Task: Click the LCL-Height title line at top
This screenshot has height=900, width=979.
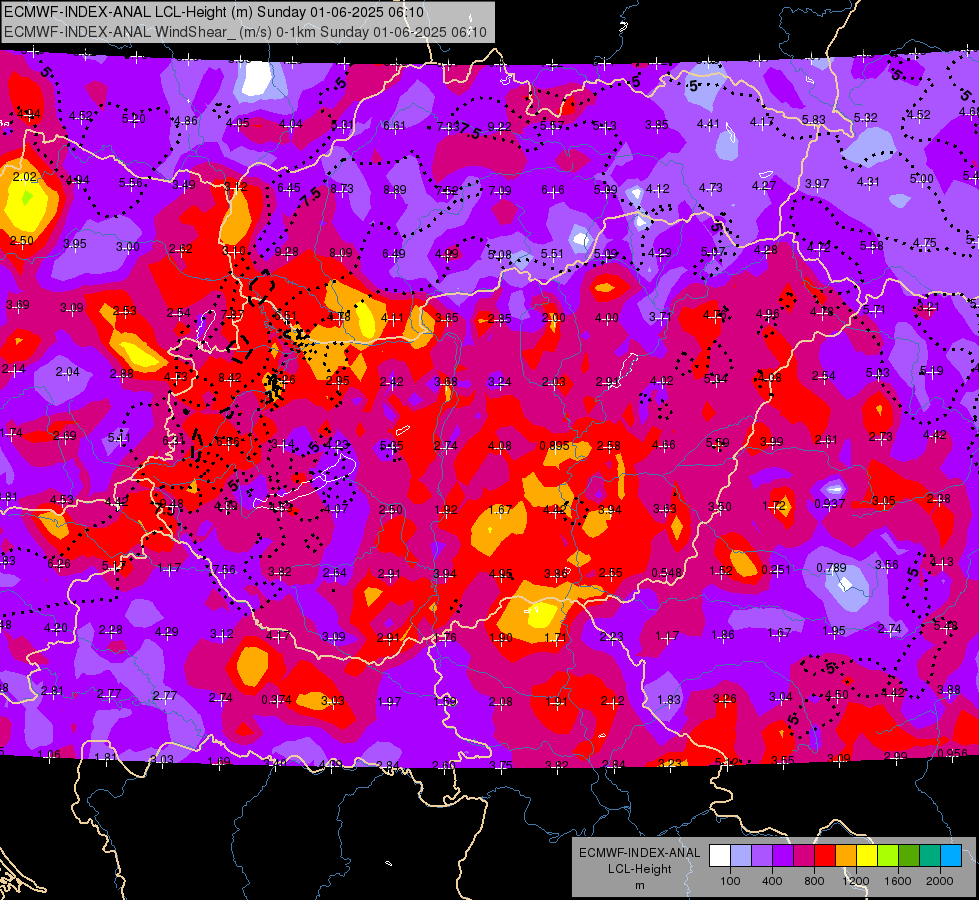Action: 214,12
